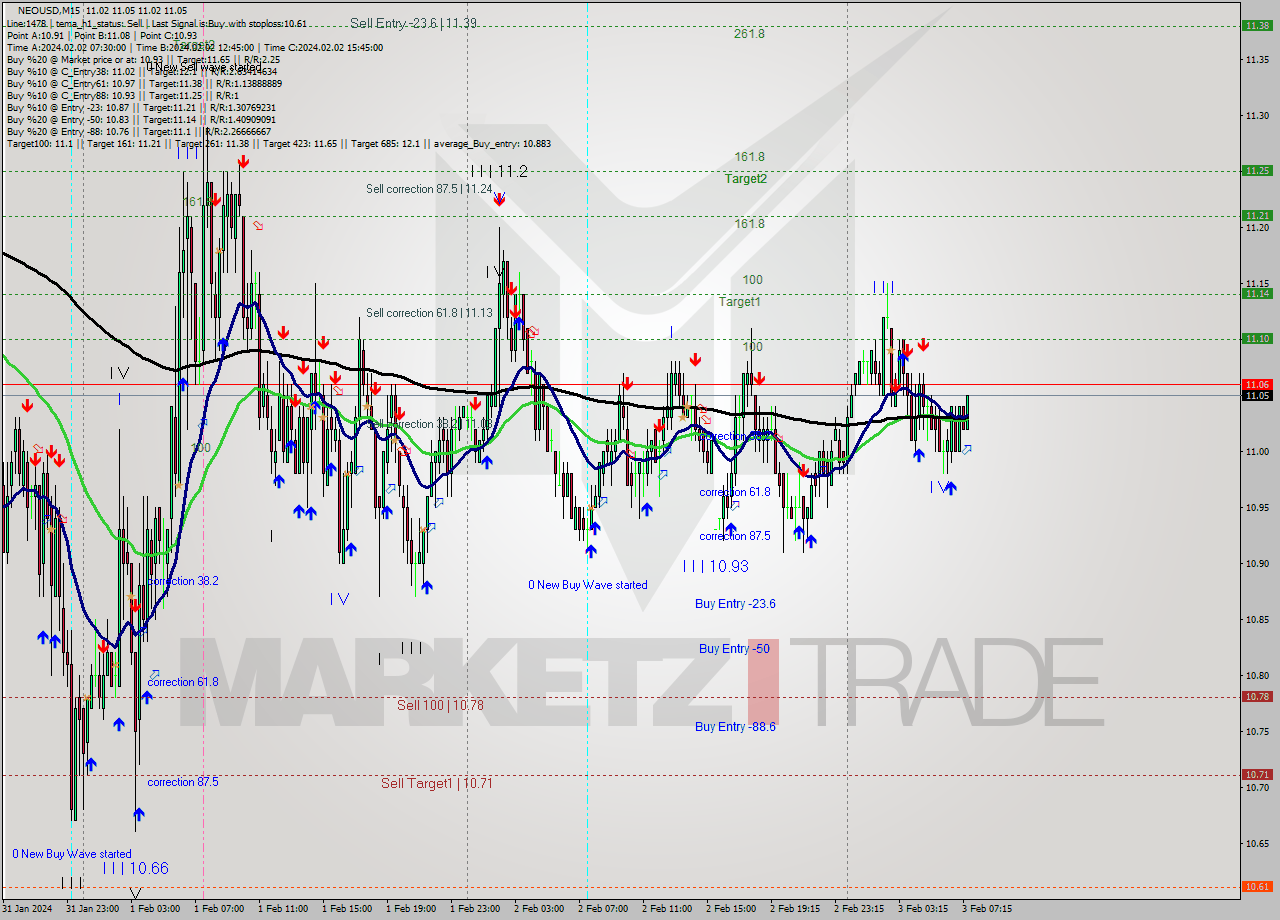The height and width of the screenshot is (920, 1280).
Task: Click the '31 Jan 23:00' time axis label
Action: pyautogui.click(x=91, y=909)
